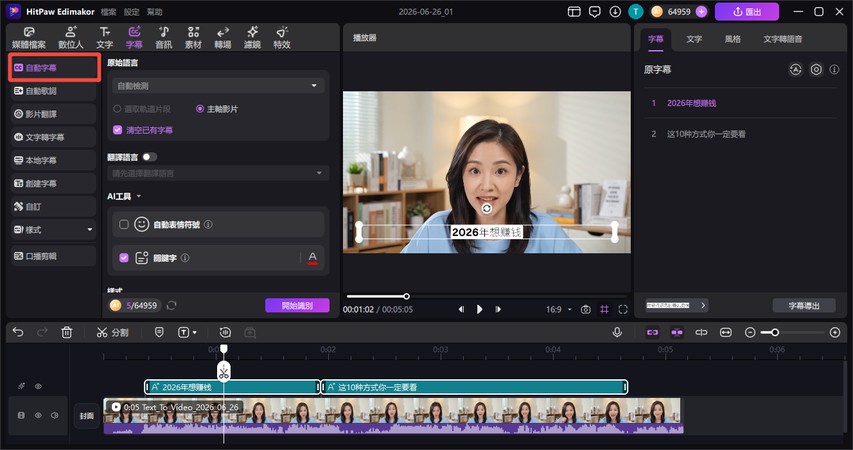
Task: Uncheck 清空已有字幕 checkbox
Action: point(118,130)
